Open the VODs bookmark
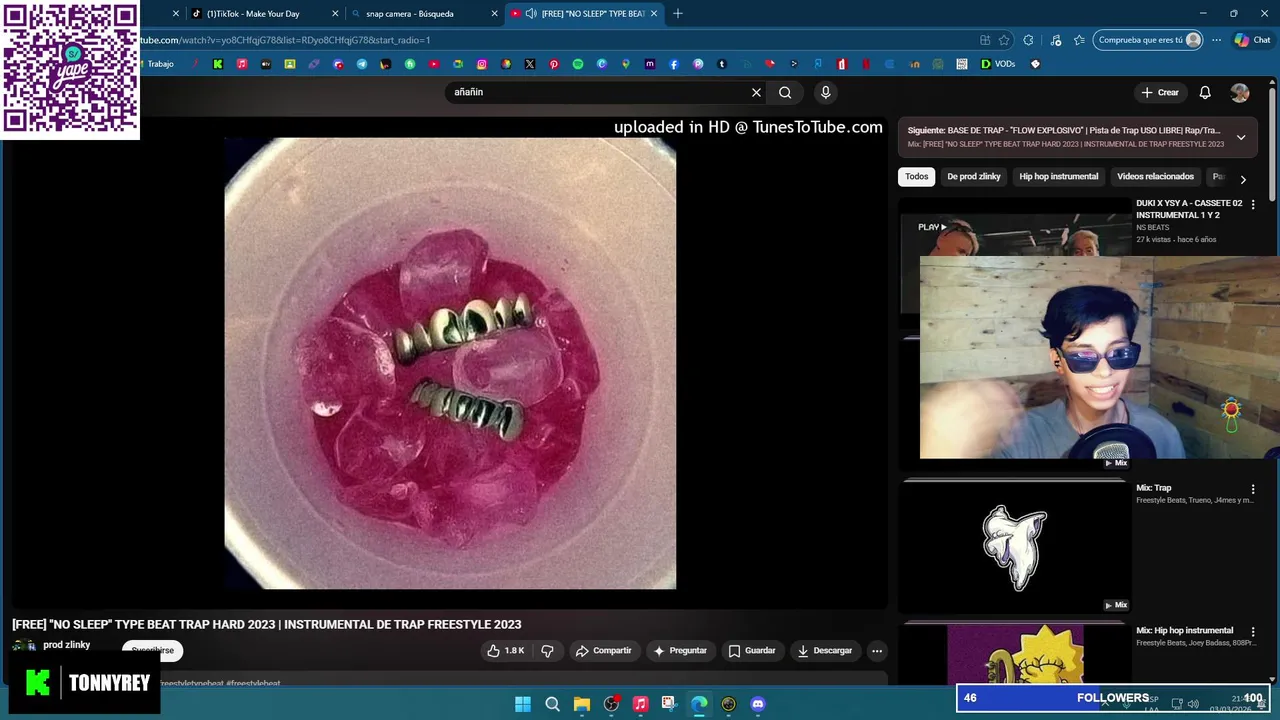This screenshot has width=1280, height=720. [x=998, y=64]
